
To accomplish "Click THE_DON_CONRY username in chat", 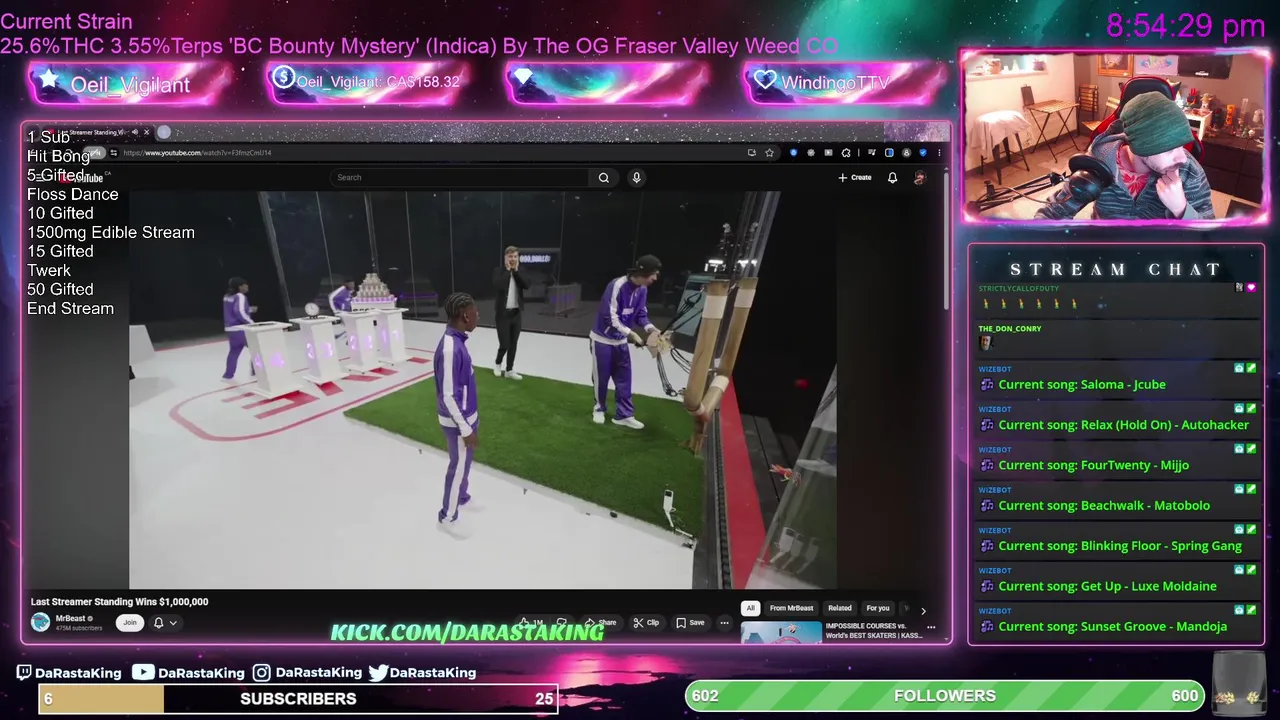I will tap(1010, 329).
